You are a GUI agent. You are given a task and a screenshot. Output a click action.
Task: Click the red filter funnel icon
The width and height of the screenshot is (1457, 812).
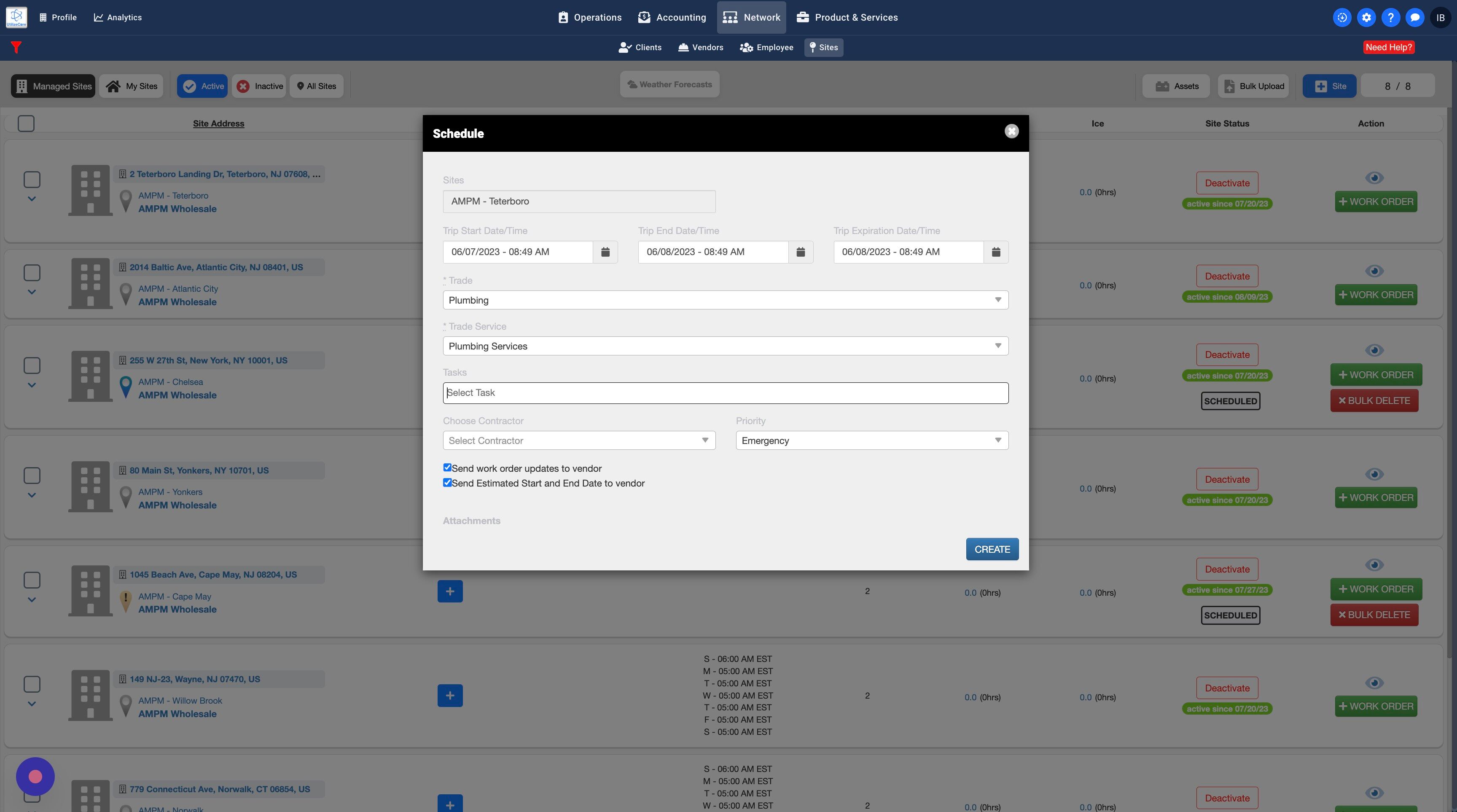point(16,48)
